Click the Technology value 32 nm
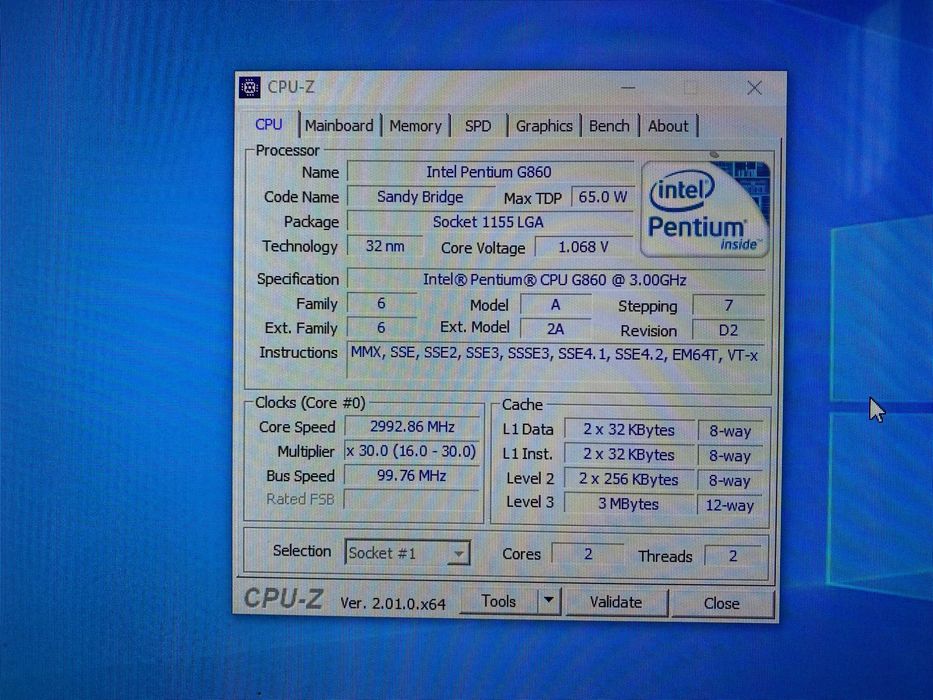This screenshot has width=933, height=700. [x=385, y=246]
